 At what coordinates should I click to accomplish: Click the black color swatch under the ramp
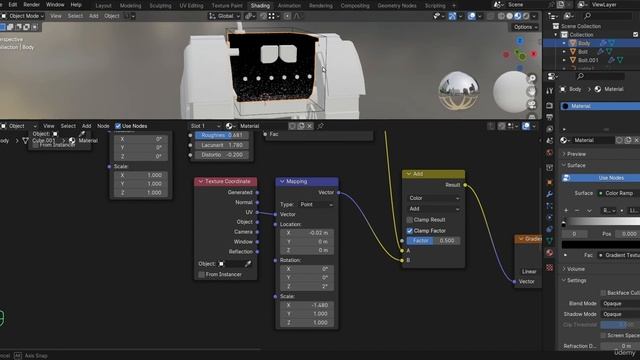[x=600, y=244]
